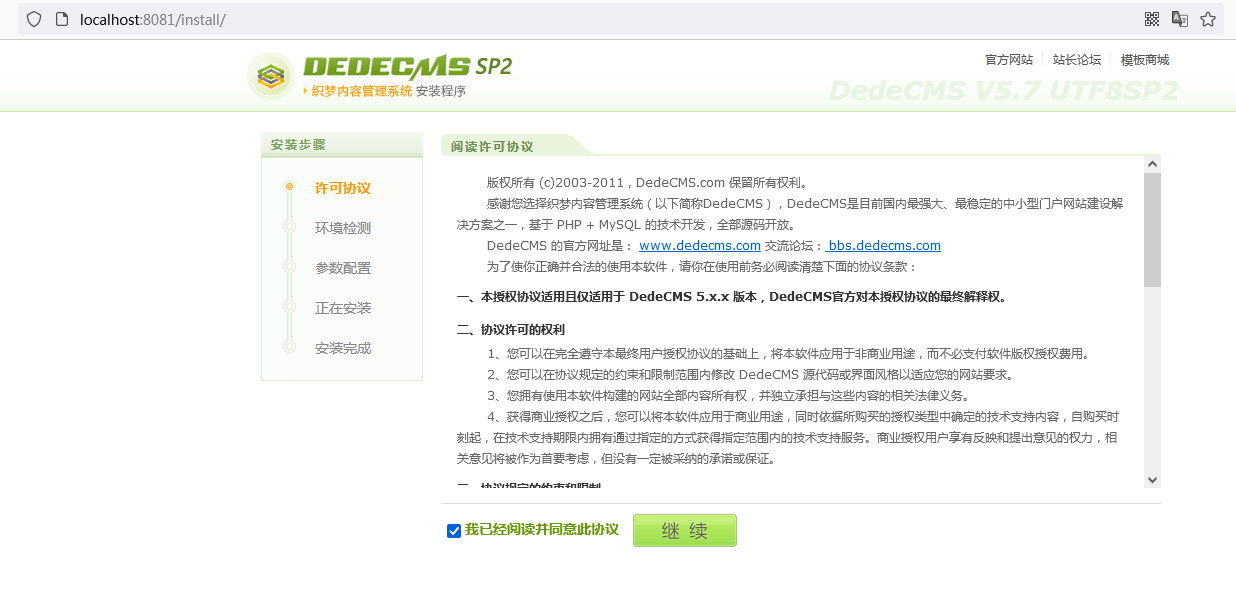Click the 版权所有 (c)2003-2011 copyright line
The image size is (1236, 598).
647,183
